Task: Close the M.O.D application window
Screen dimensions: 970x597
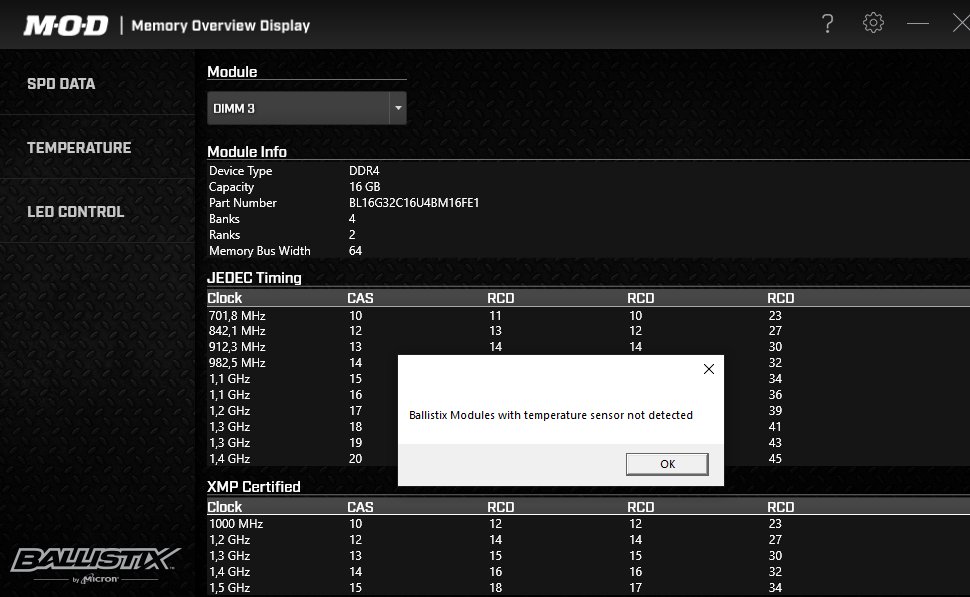Action: [x=959, y=24]
